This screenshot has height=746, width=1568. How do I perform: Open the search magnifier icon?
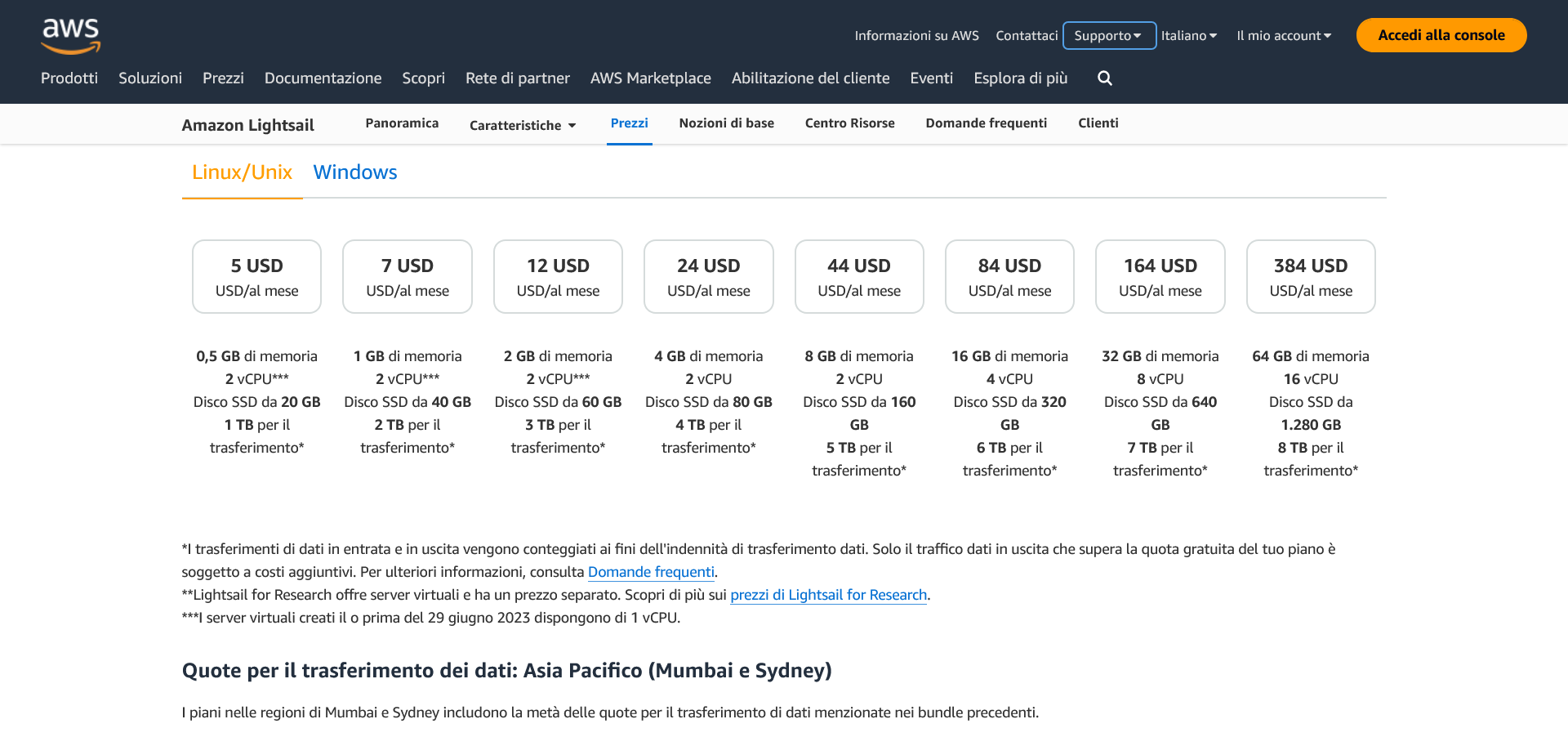(x=1105, y=78)
